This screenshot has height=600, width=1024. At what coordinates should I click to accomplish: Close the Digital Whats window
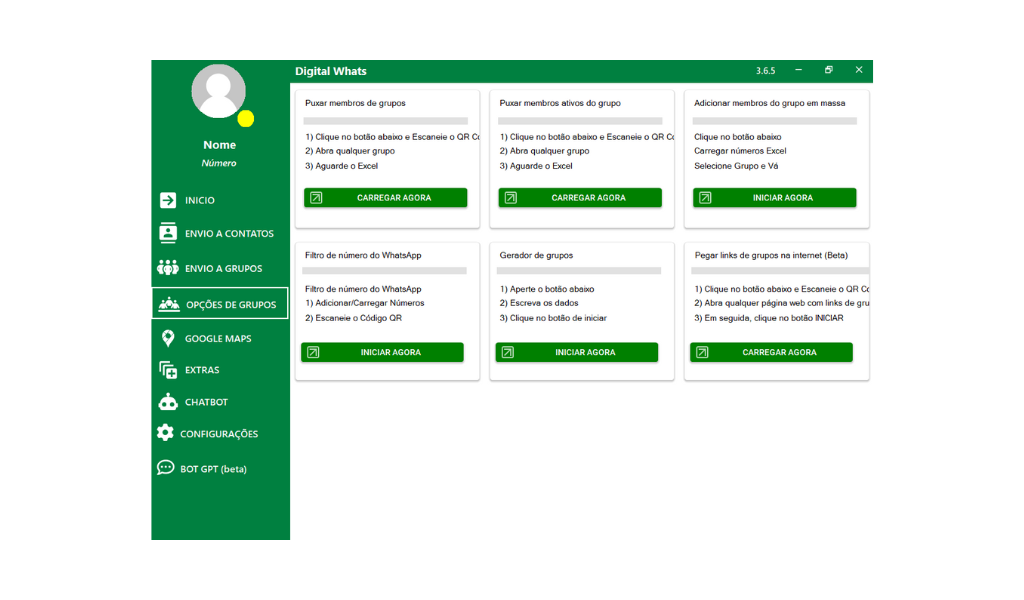coord(859,70)
